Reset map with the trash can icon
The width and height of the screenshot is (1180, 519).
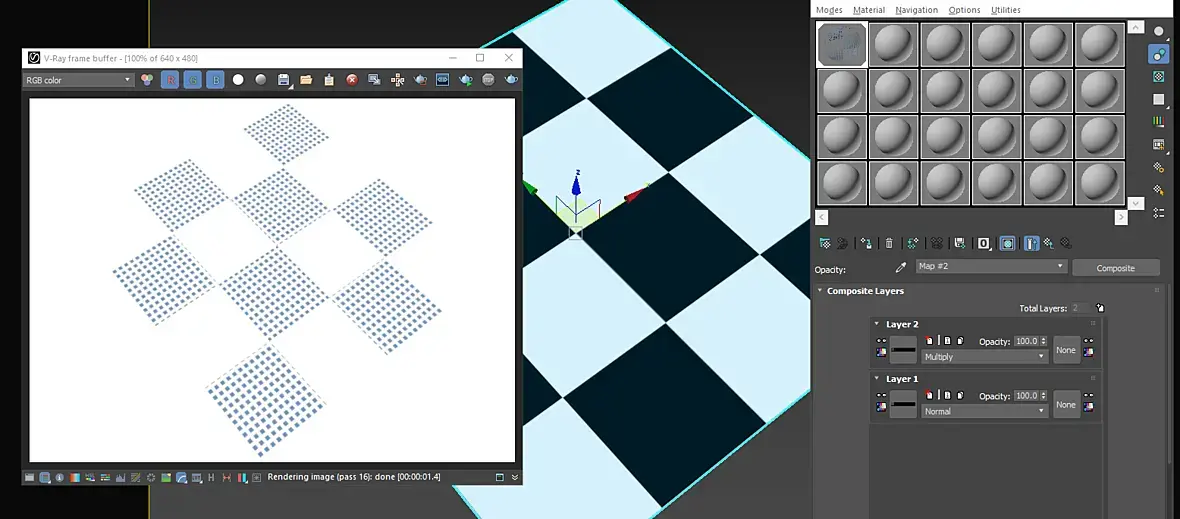tap(889, 243)
